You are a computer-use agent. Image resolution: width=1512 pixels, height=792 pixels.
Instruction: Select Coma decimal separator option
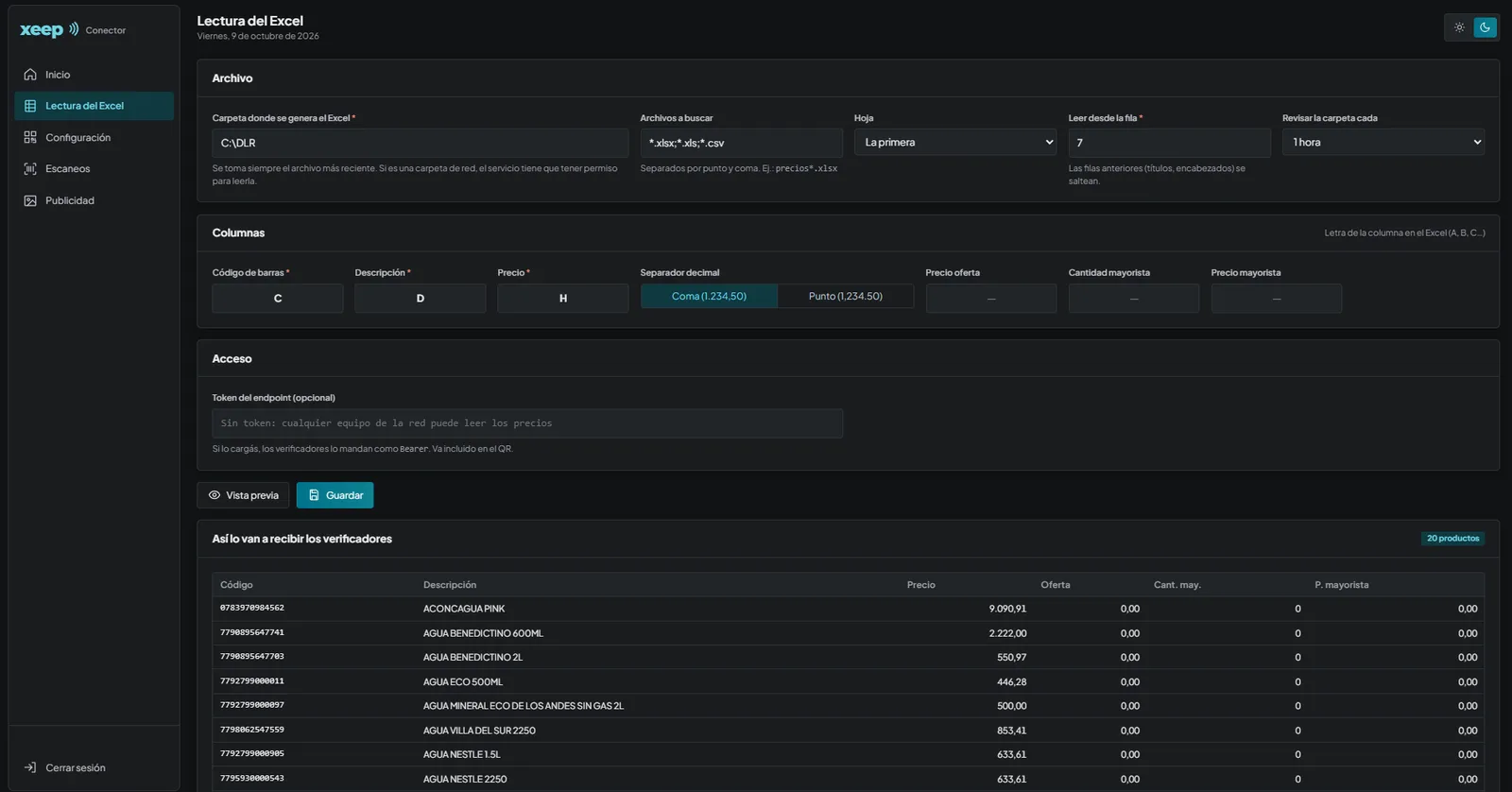[x=709, y=297]
